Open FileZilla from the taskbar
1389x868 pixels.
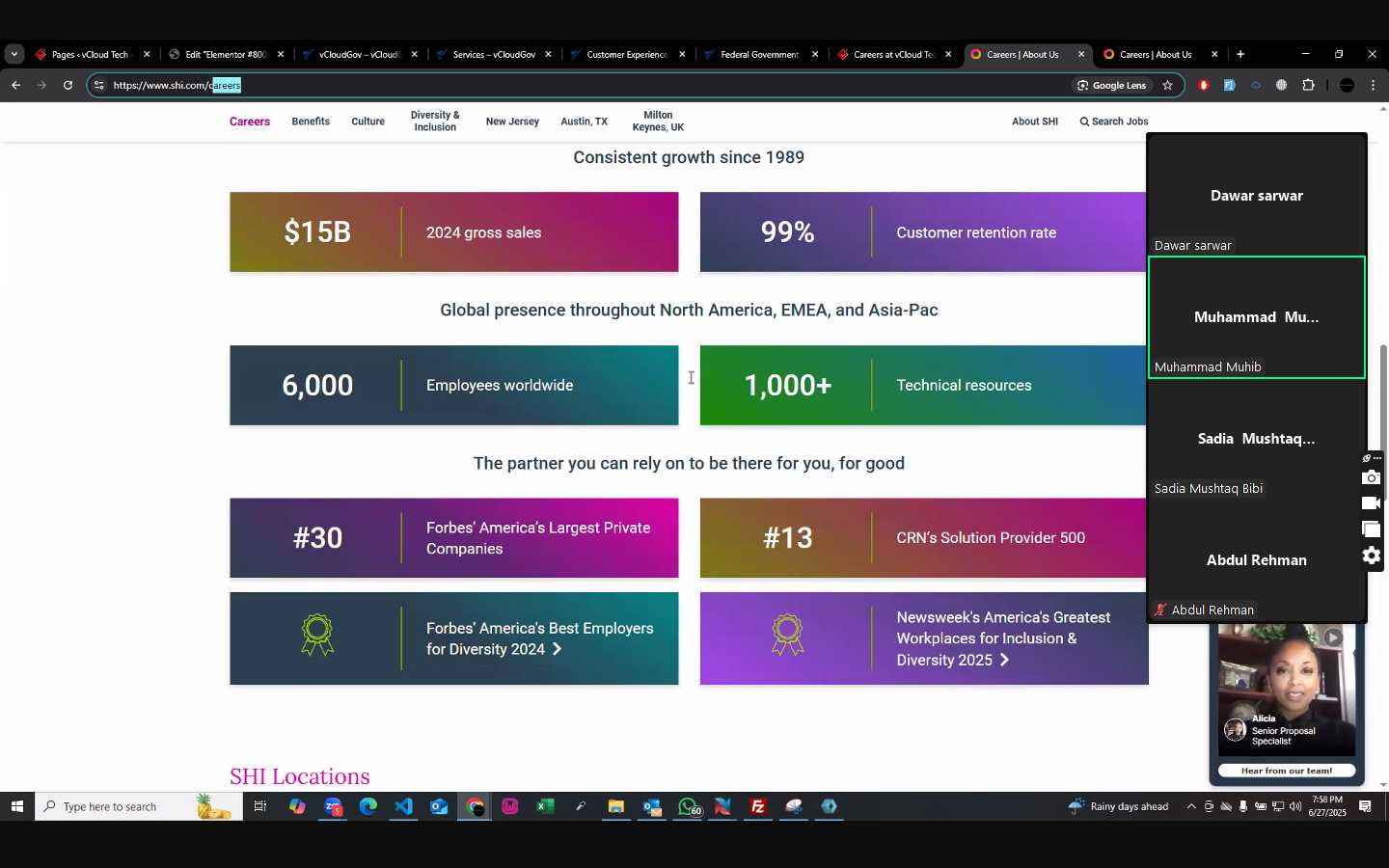coord(758,806)
